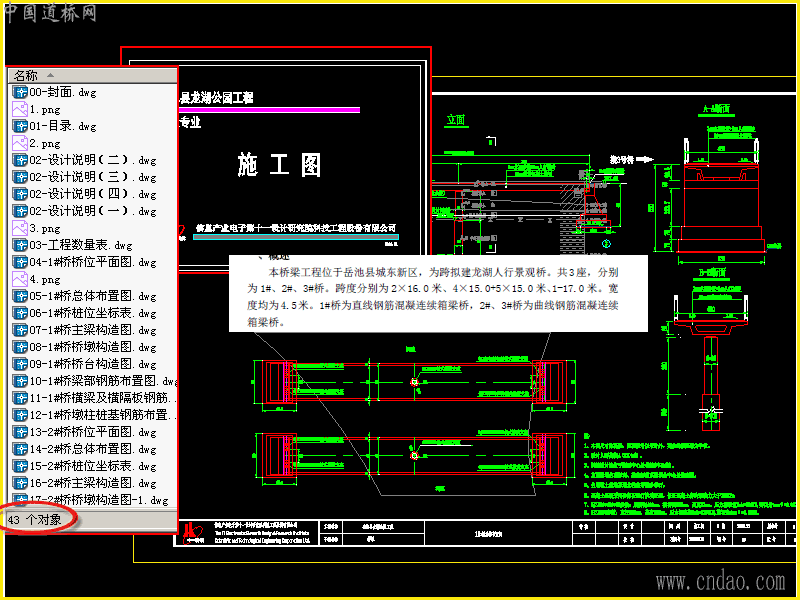Click the DWG icon beside 05-1#桥总体布置图.dwg
The width and height of the screenshot is (800, 600).
pos(20,296)
